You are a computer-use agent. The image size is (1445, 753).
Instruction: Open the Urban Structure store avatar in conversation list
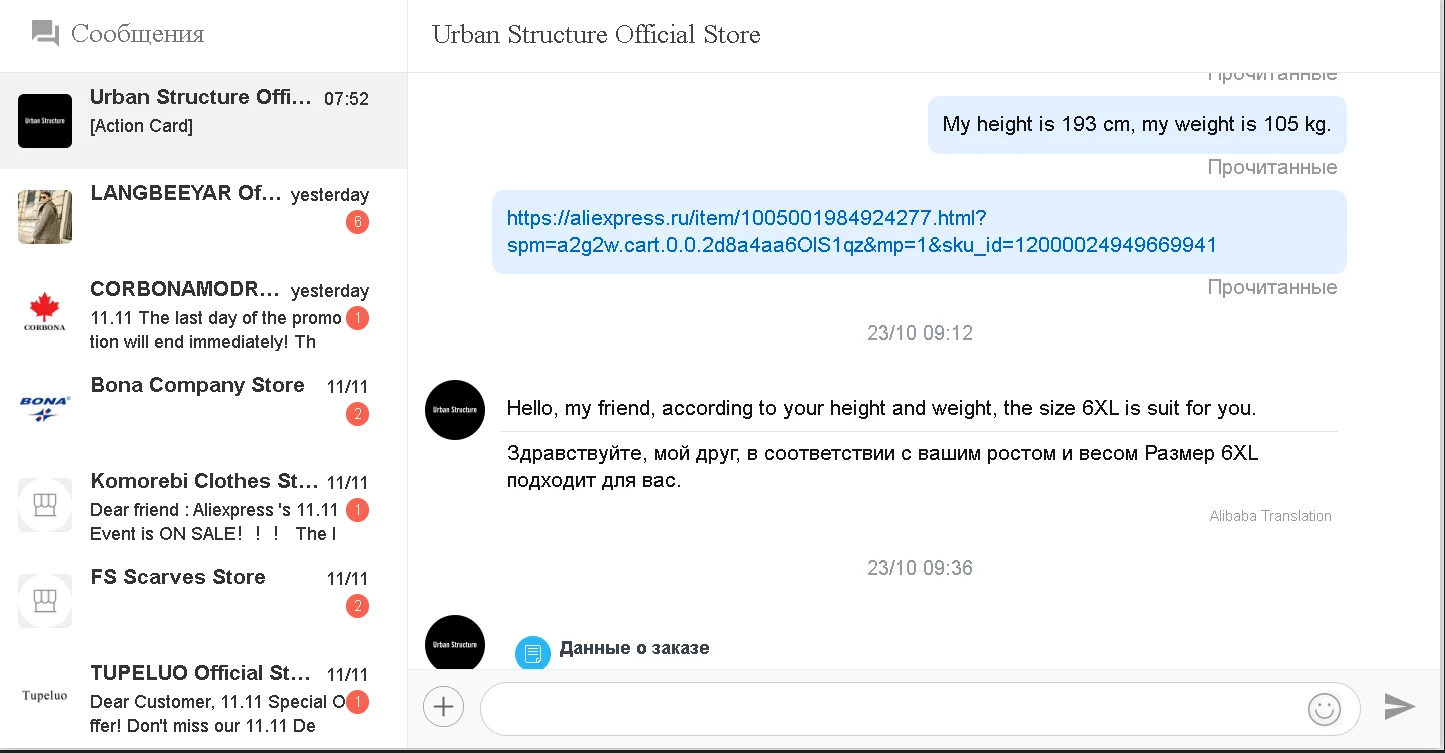coord(45,121)
